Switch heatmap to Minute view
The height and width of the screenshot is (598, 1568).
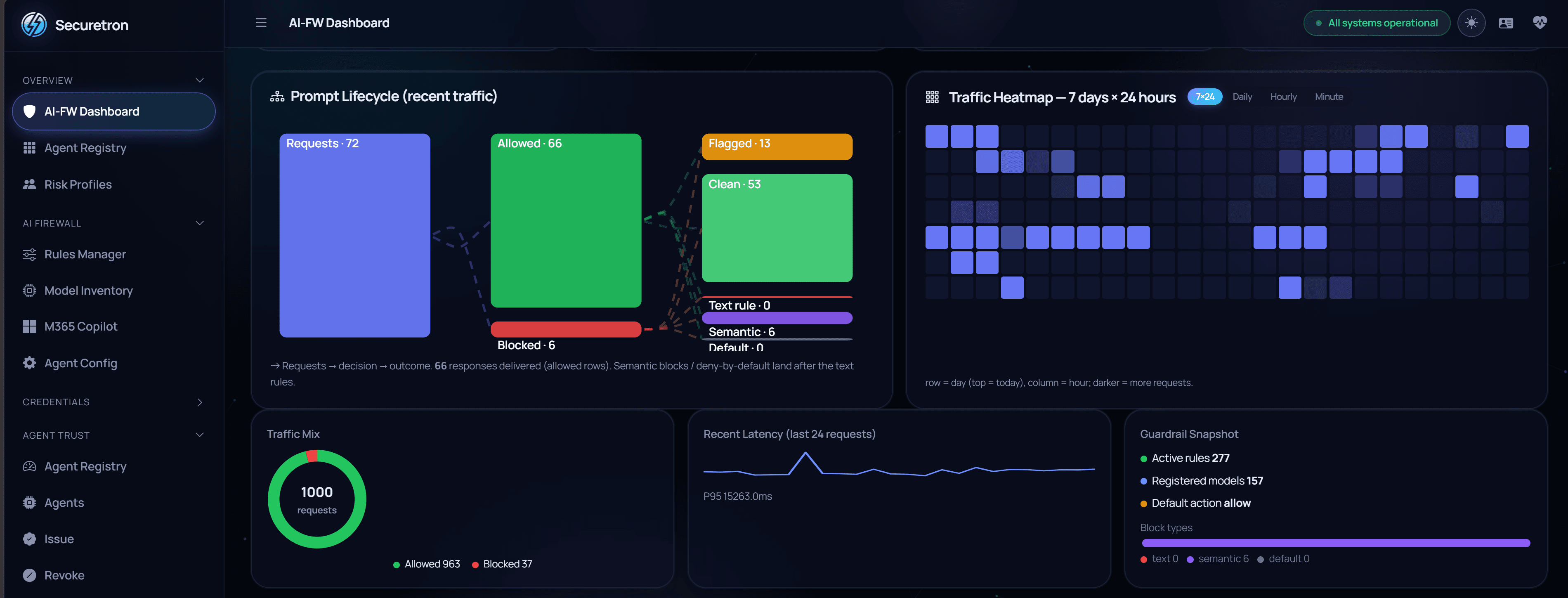1329,97
